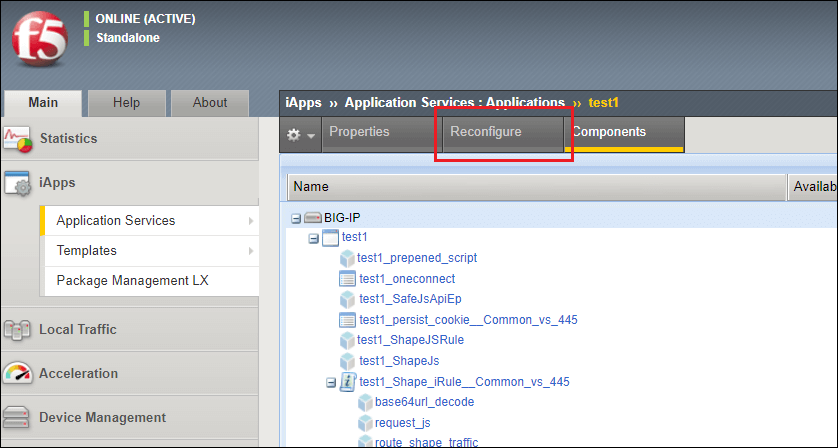838x448 pixels.
Task: Switch to the Help tab
Action: (x=126, y=102)
